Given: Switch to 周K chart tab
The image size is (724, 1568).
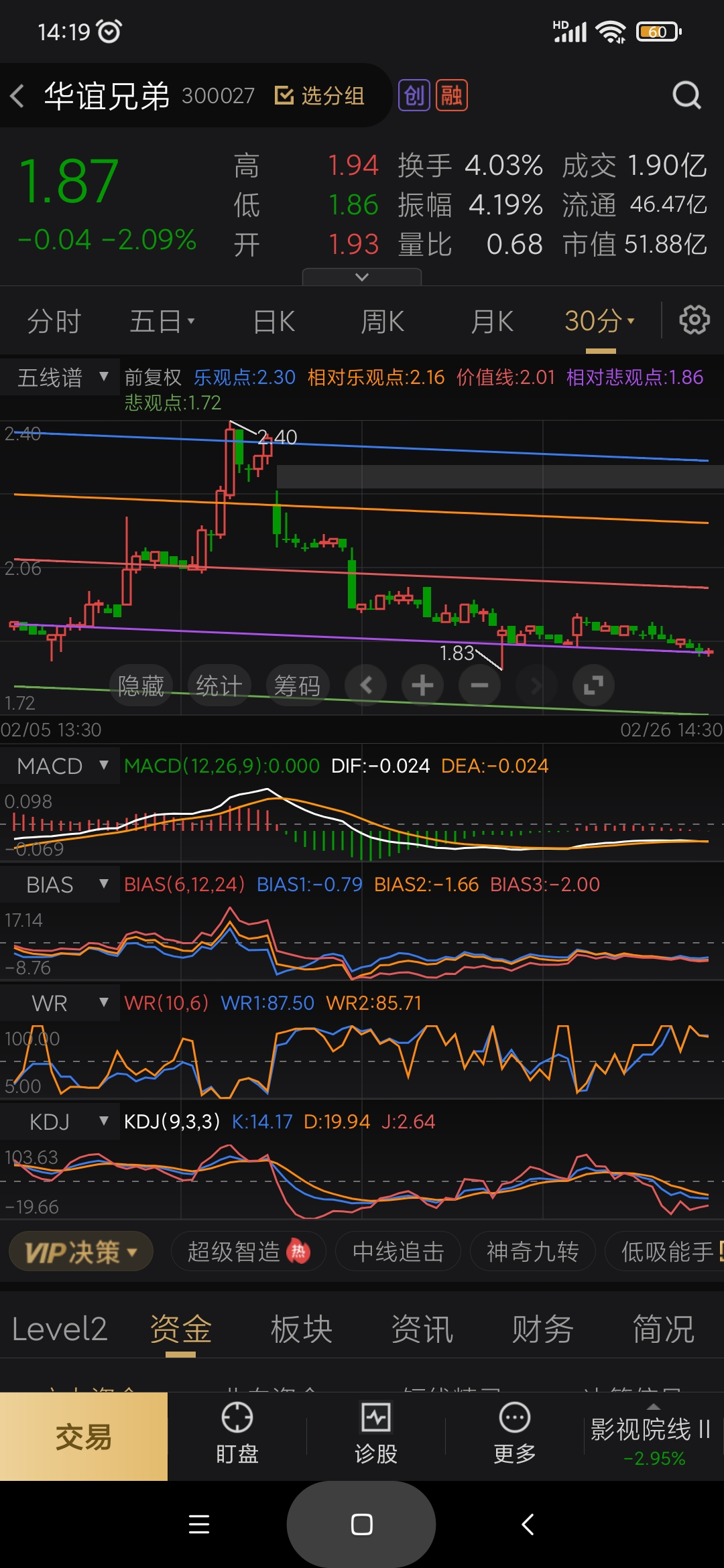Looking at the screenshot, I should point(383,321).
